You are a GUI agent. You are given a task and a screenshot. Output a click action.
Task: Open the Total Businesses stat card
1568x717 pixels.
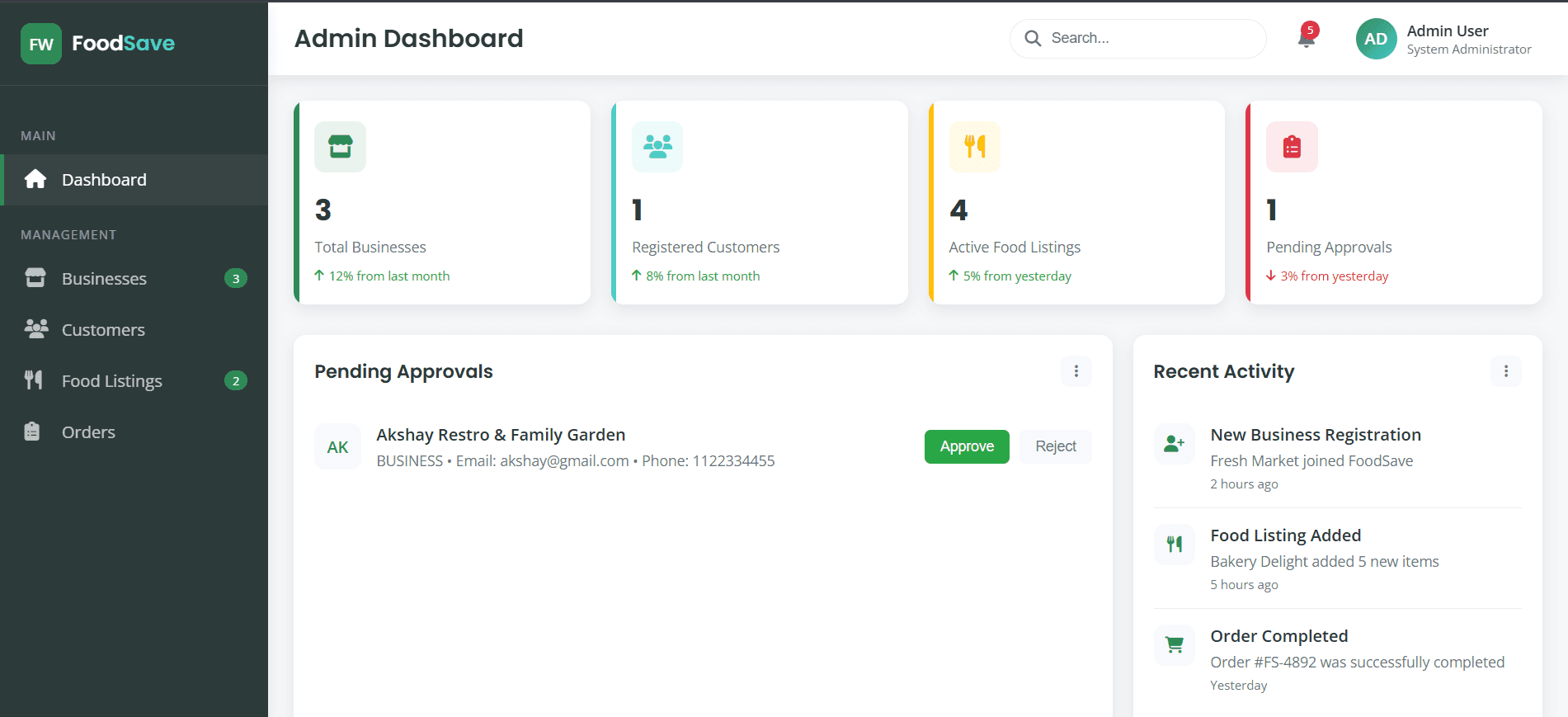442,203
